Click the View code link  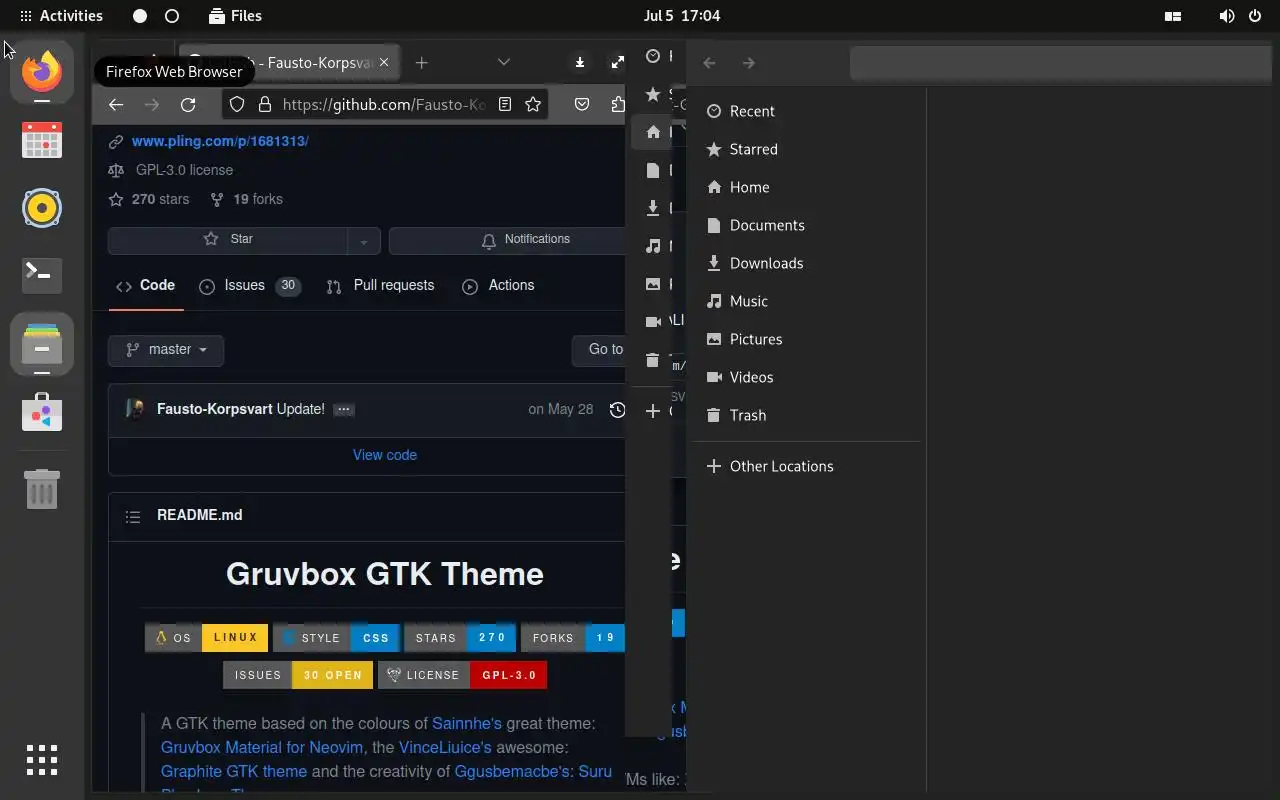coord(385,455)
